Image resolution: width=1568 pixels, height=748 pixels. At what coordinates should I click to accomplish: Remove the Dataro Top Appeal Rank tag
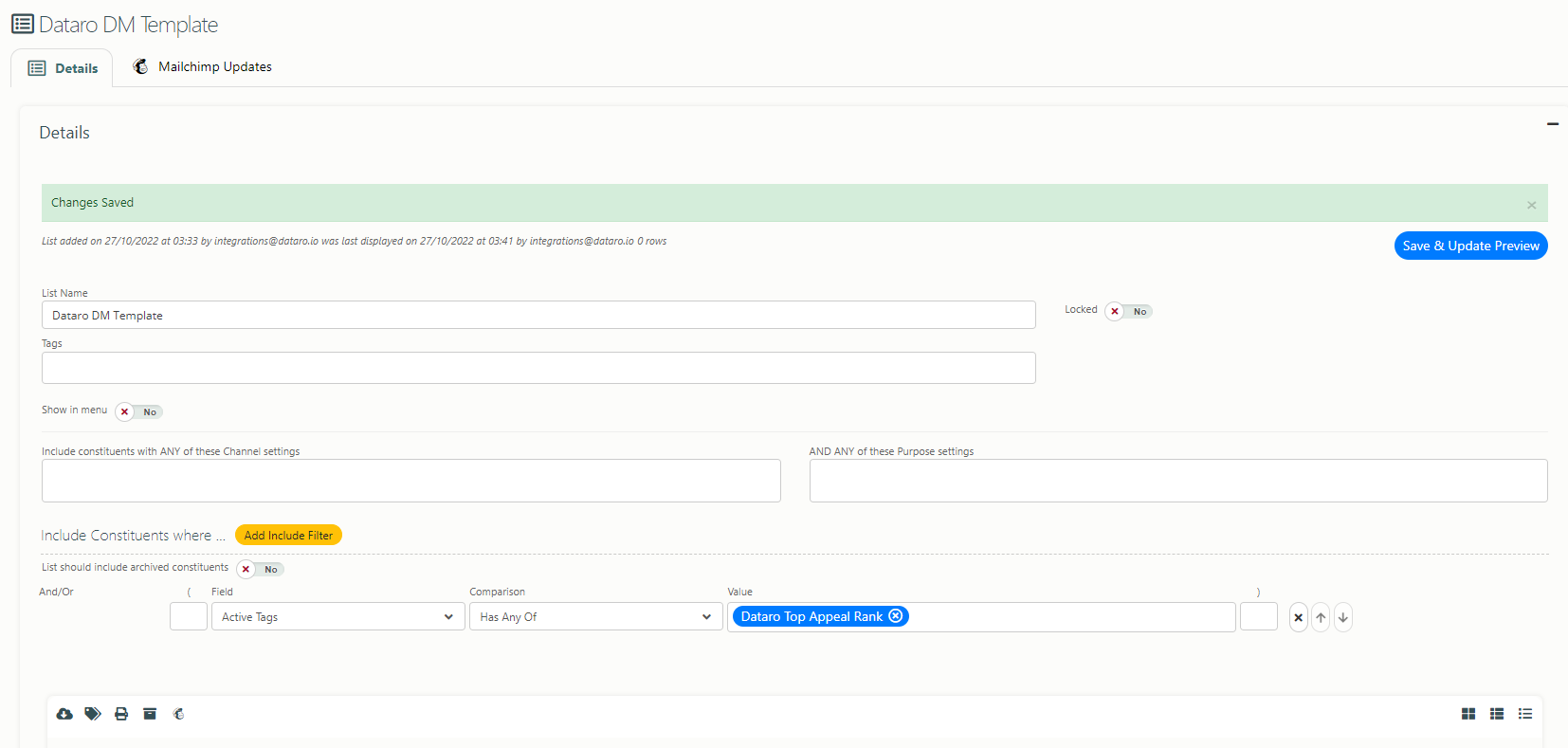point(896,616)
